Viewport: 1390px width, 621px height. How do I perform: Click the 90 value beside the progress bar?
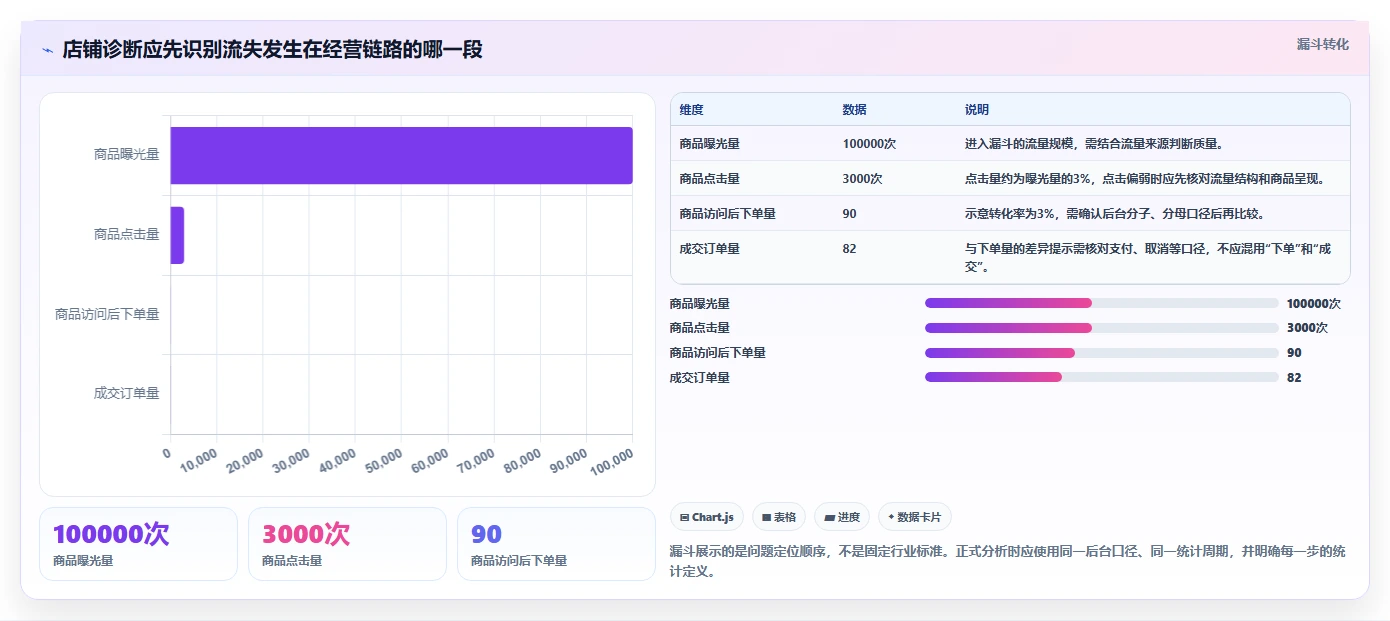point(1294,352)
